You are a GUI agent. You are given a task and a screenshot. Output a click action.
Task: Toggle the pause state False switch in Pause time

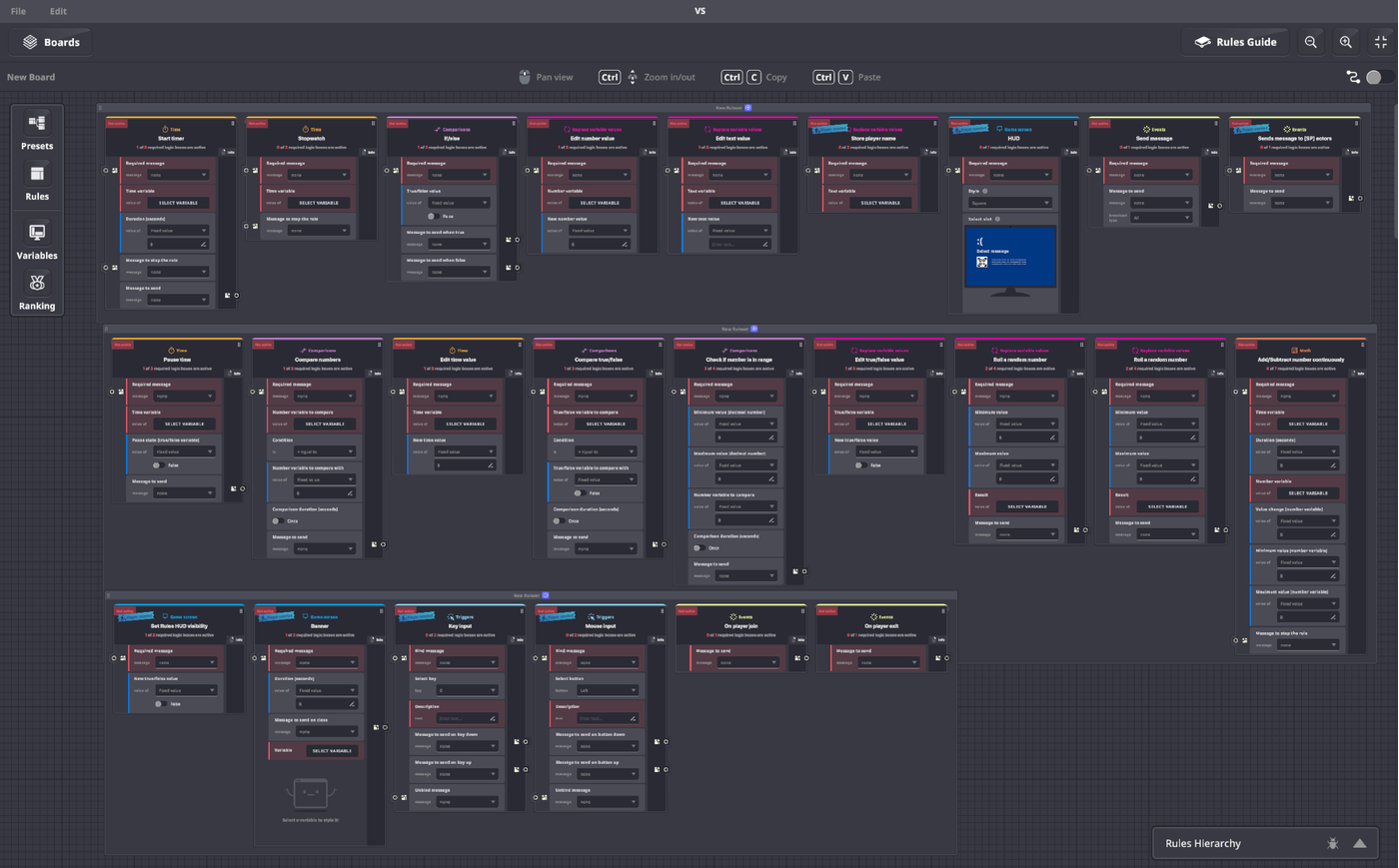pyautogui.click(x=158, y=465)
